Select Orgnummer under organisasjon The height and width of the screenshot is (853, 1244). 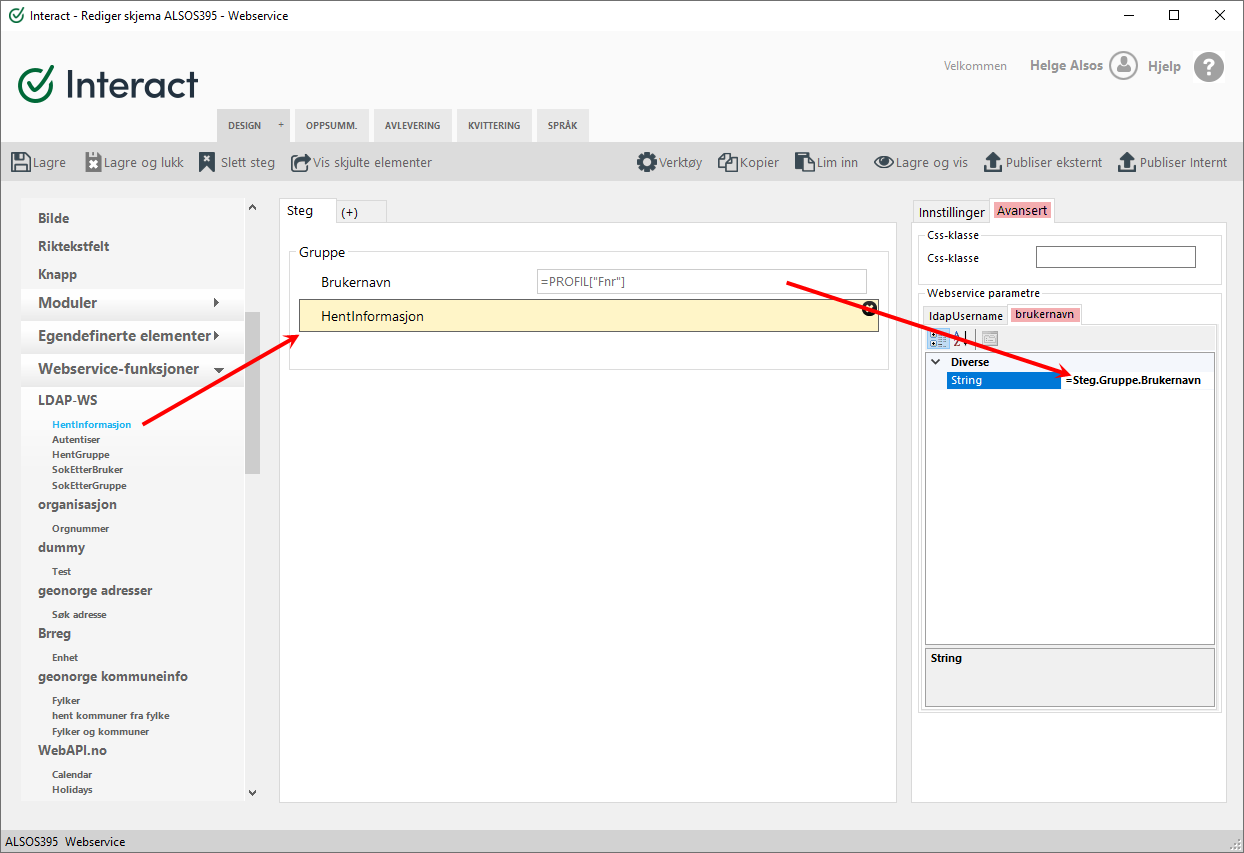pyautogui.click(x=81, y=528)
